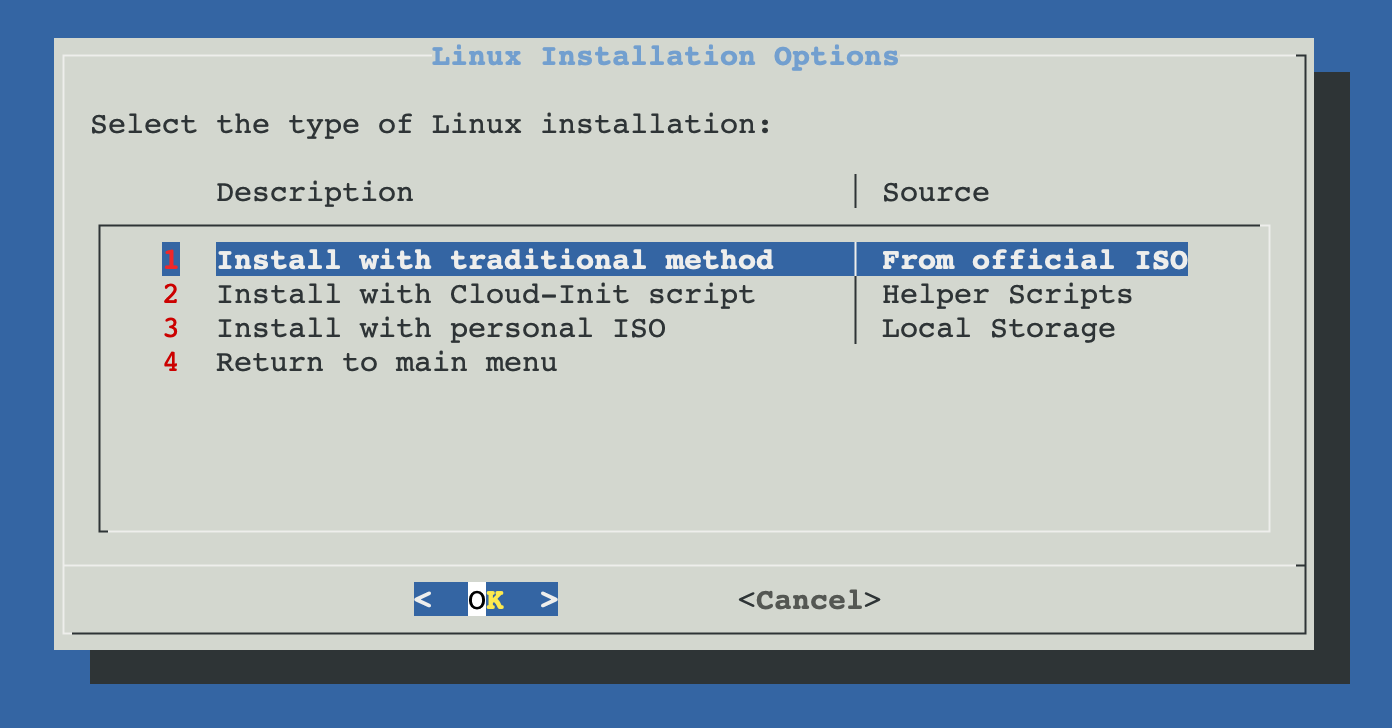Click the 'Source' column header
The width and height of the screenshot is (1392, 728).
pos(935,192)
